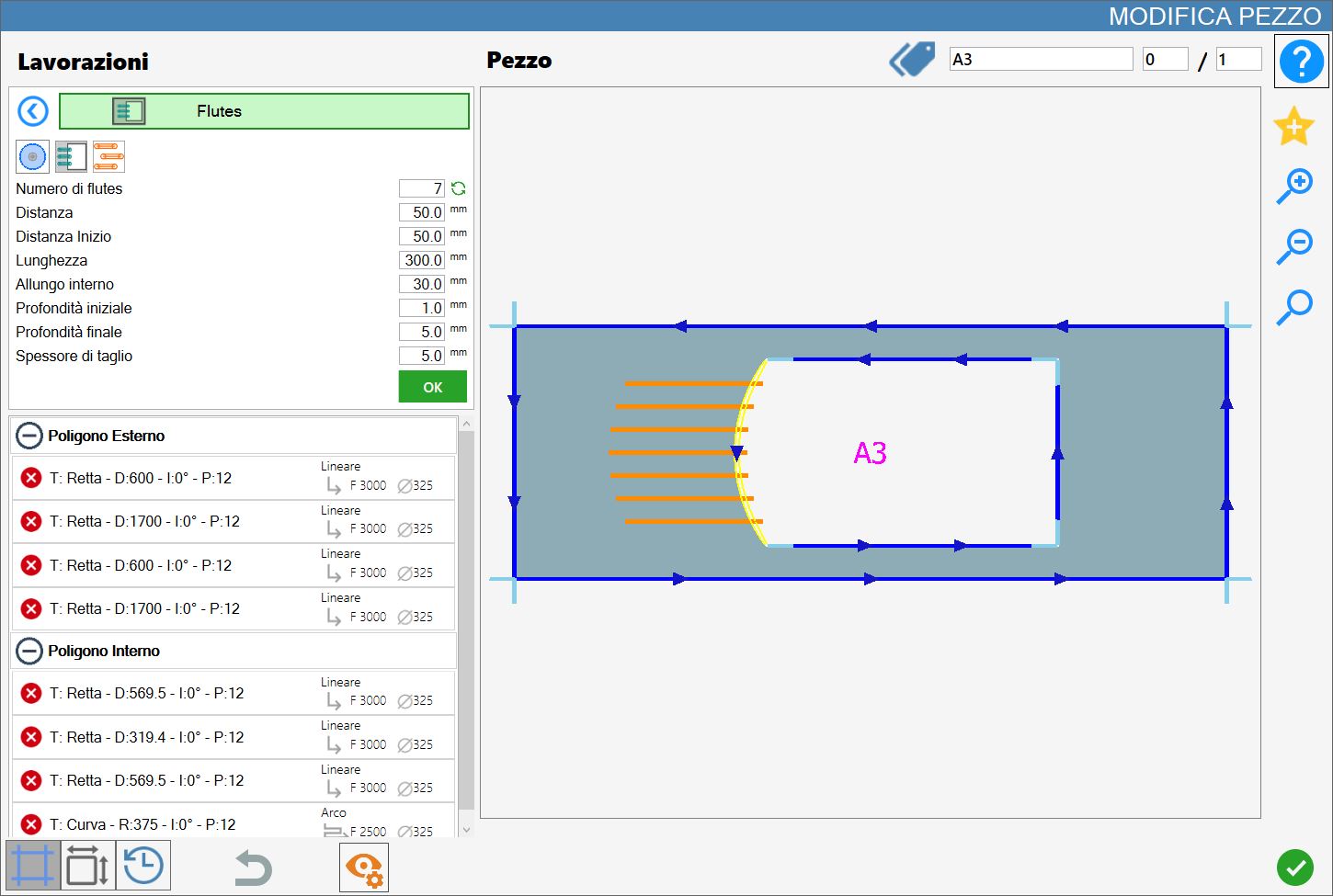Viewport: 1333px width, 896px height.
Task: Add piece to favorites with star icon
Action: click(x=1293, y=126)
